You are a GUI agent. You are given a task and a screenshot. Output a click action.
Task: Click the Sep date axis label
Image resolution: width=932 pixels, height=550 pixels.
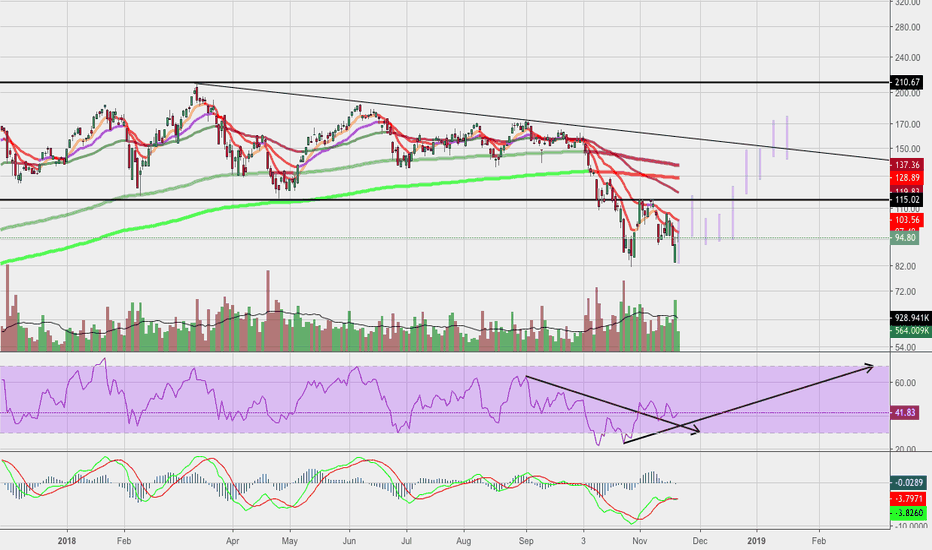526,541
